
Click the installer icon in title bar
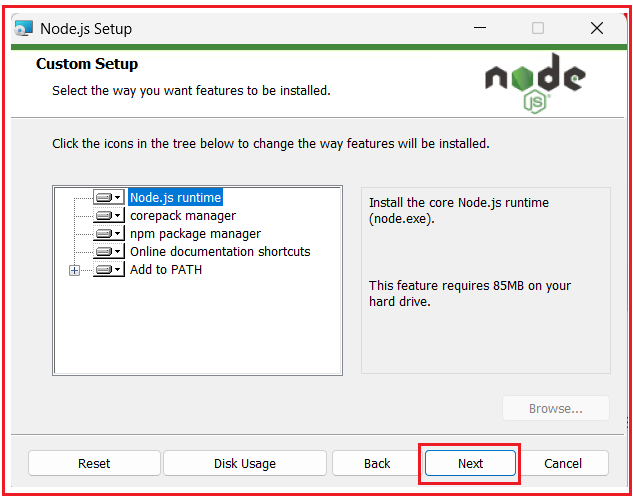[x=23, y=28]
